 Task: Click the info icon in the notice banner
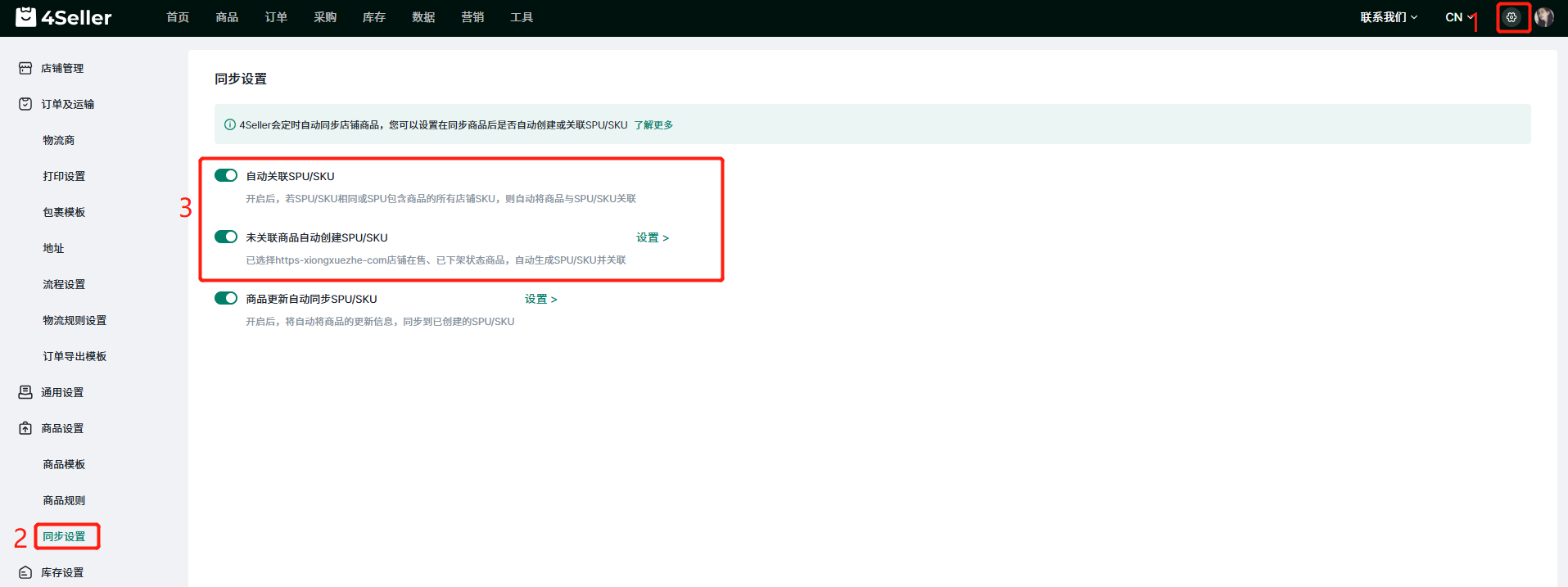point(230,124)
